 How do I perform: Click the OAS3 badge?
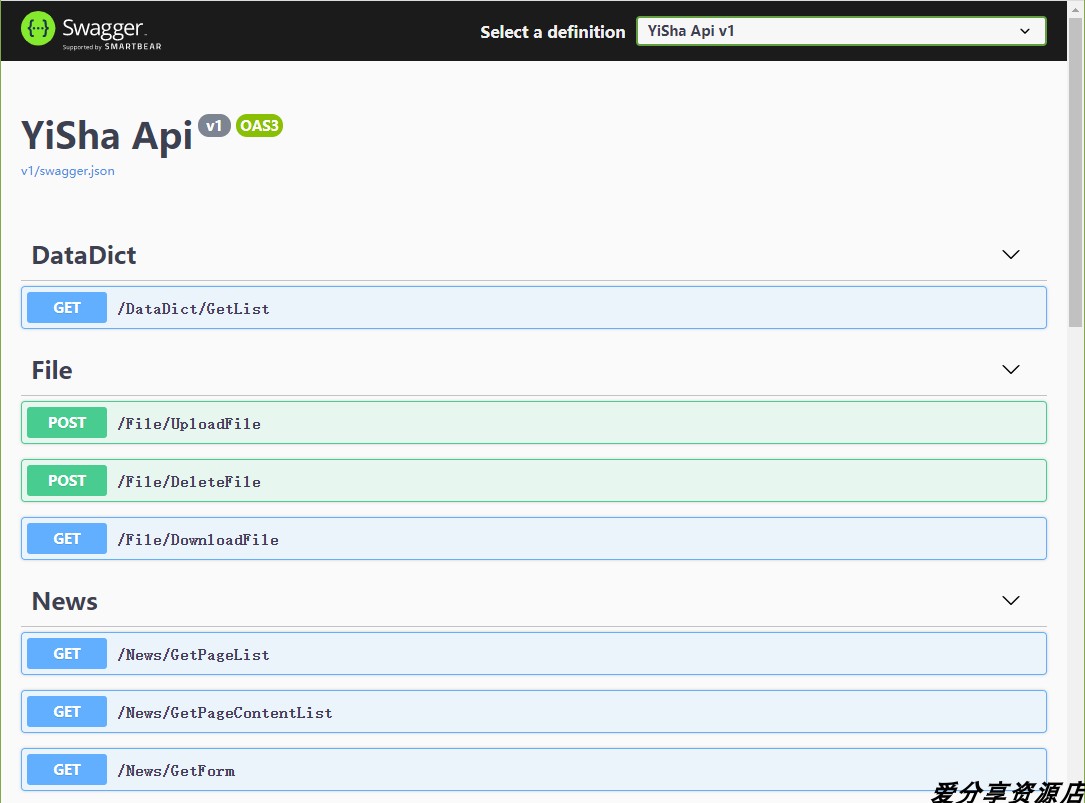pyautogui.click(x=259, y=125)
